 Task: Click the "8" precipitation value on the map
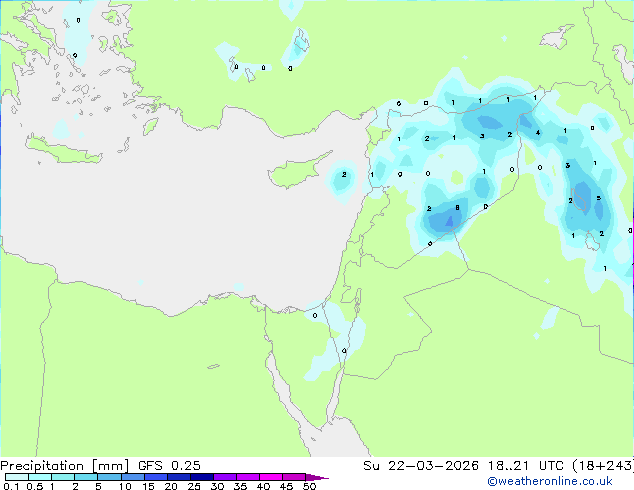coord(457,208)
